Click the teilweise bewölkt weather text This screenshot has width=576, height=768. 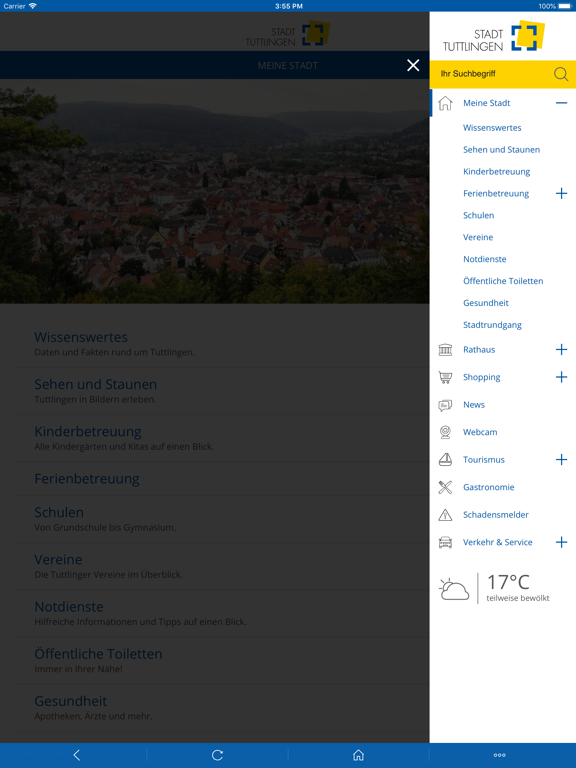click(518, 598)
